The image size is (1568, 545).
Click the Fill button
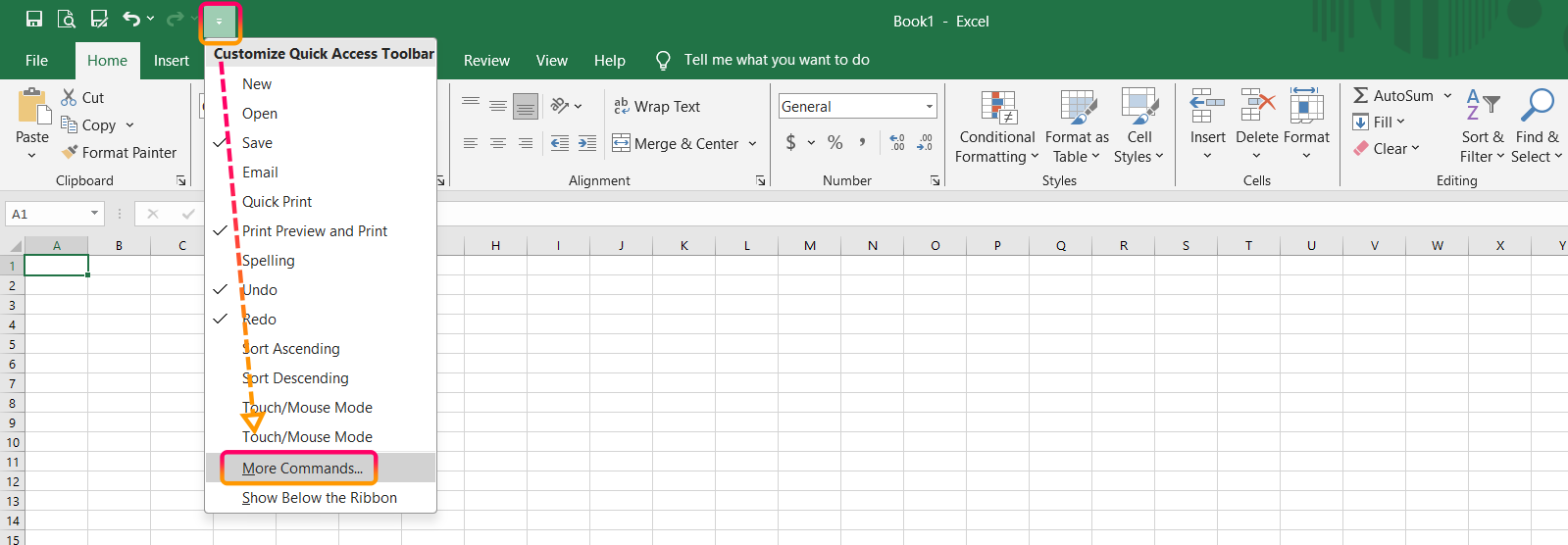[x=1379, y=122]
